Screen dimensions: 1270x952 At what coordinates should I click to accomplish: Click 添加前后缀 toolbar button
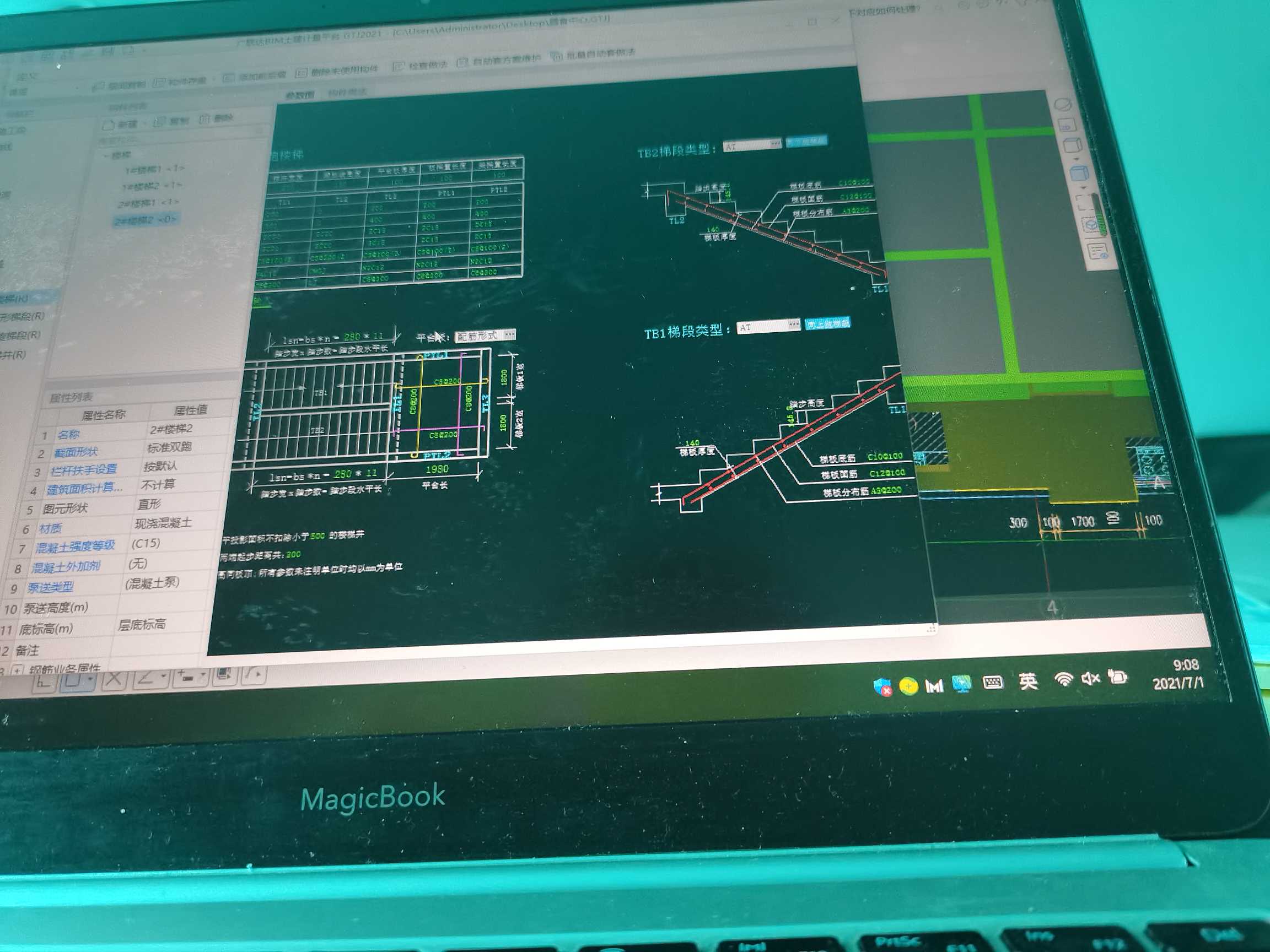tap(254, 75)
